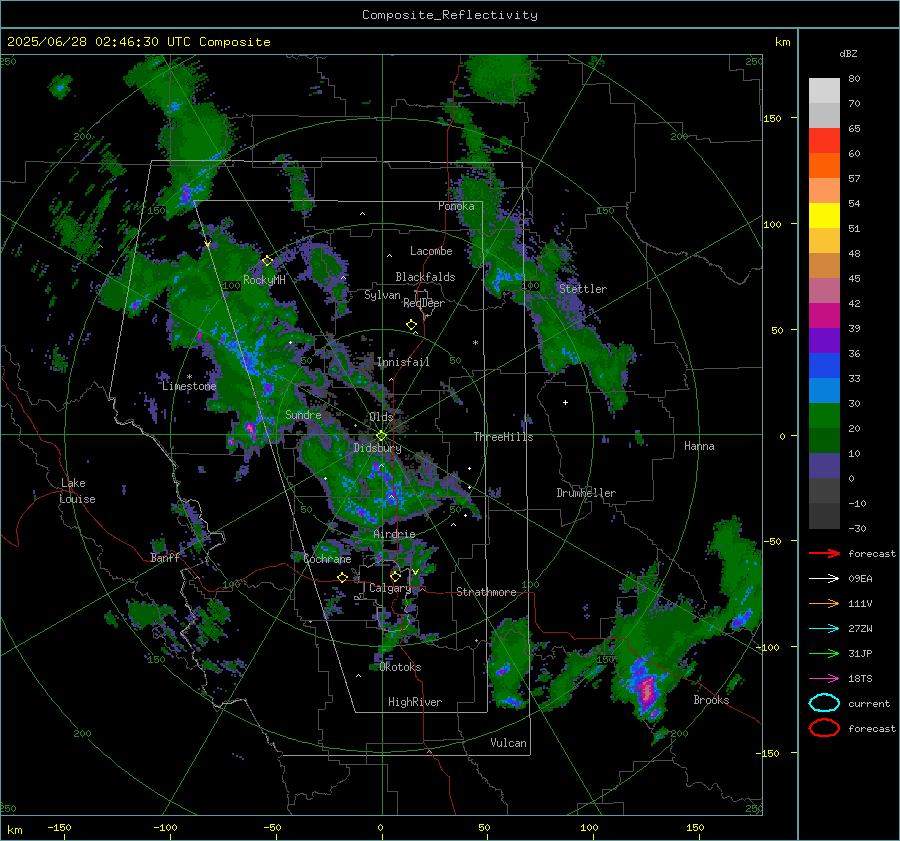Click the Stettler town label
The image size is (900, 841).
[583, 289]
